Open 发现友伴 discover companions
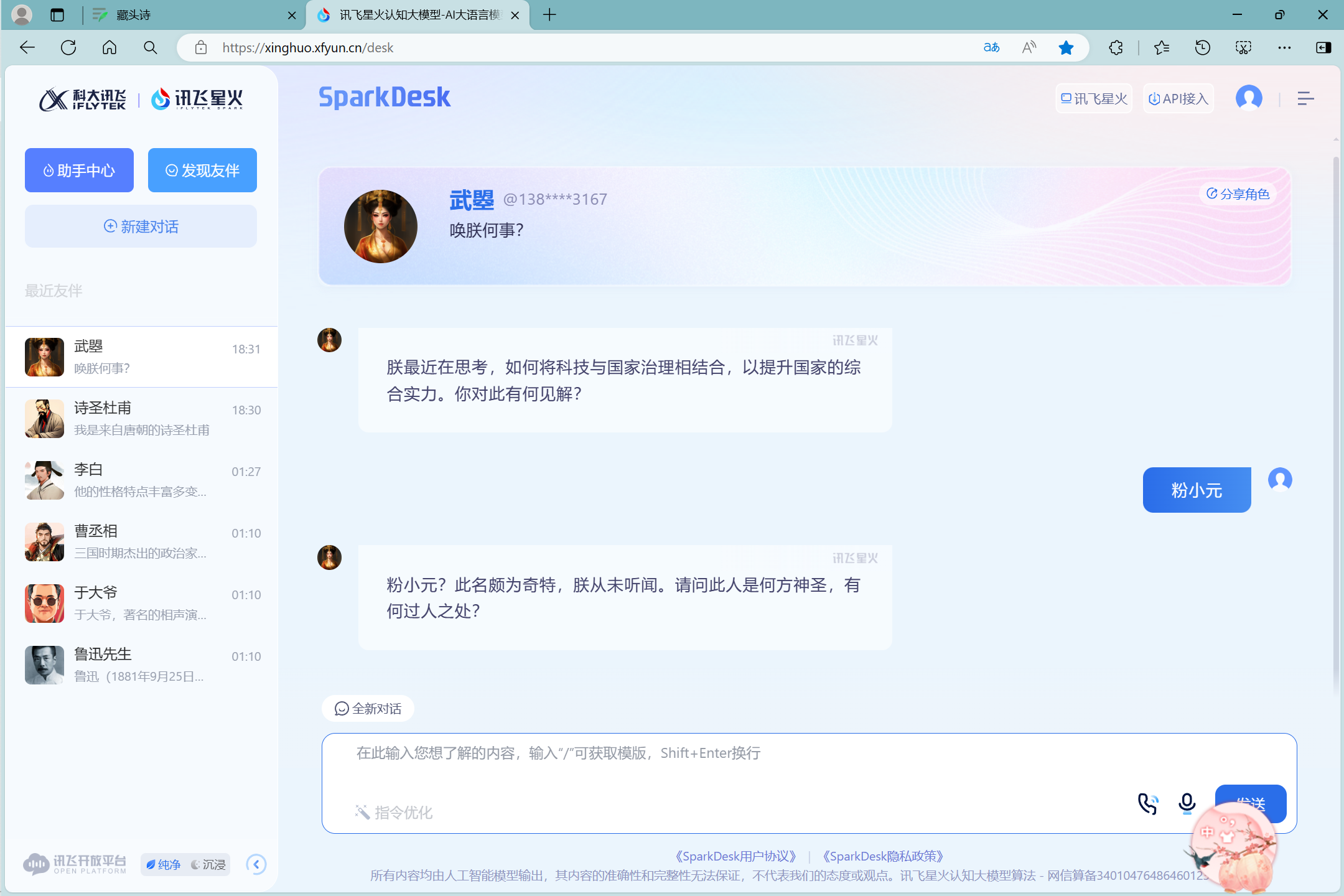 [202, 170]
